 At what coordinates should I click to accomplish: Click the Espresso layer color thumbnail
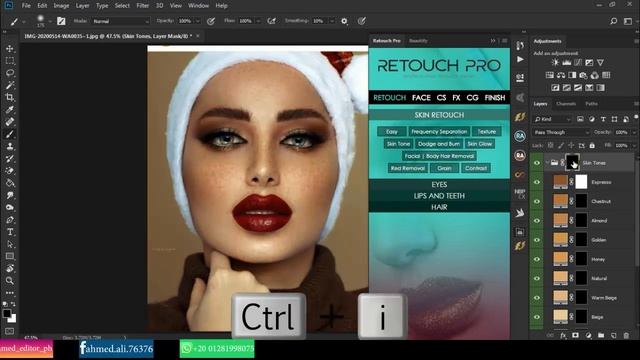click(560, 182)
